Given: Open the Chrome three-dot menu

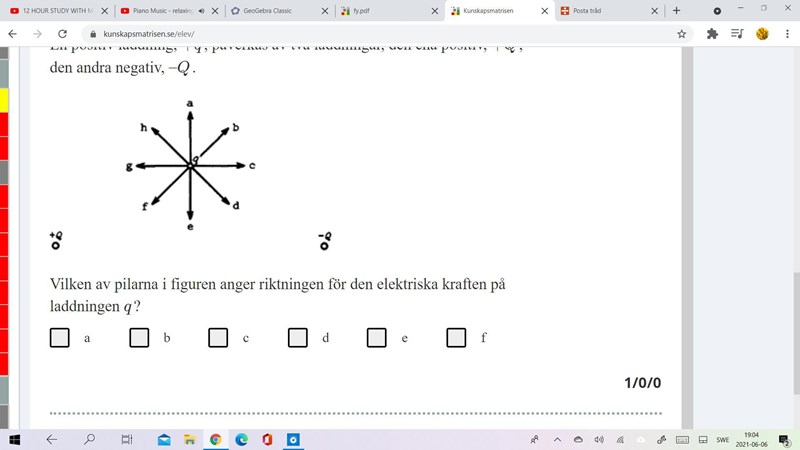Looking at the screenshot, I should 786,33.
